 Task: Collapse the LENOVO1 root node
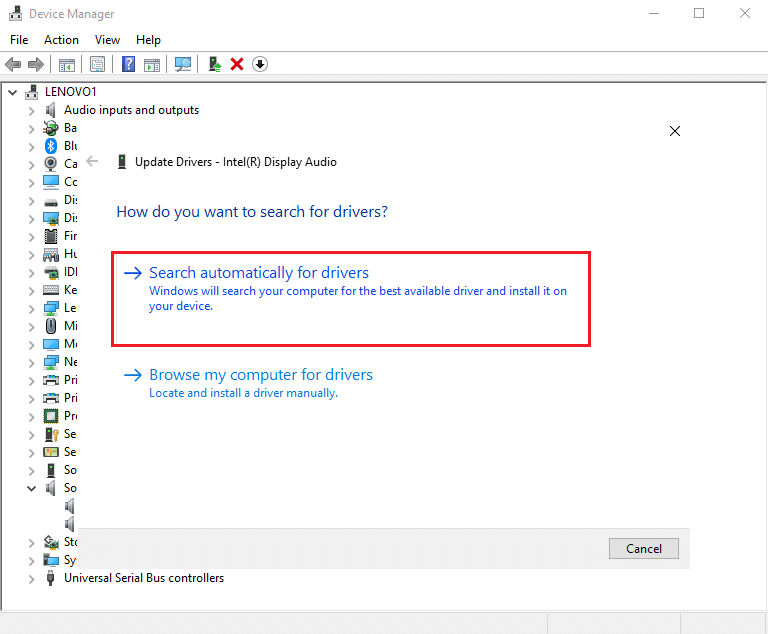point(12,92)
